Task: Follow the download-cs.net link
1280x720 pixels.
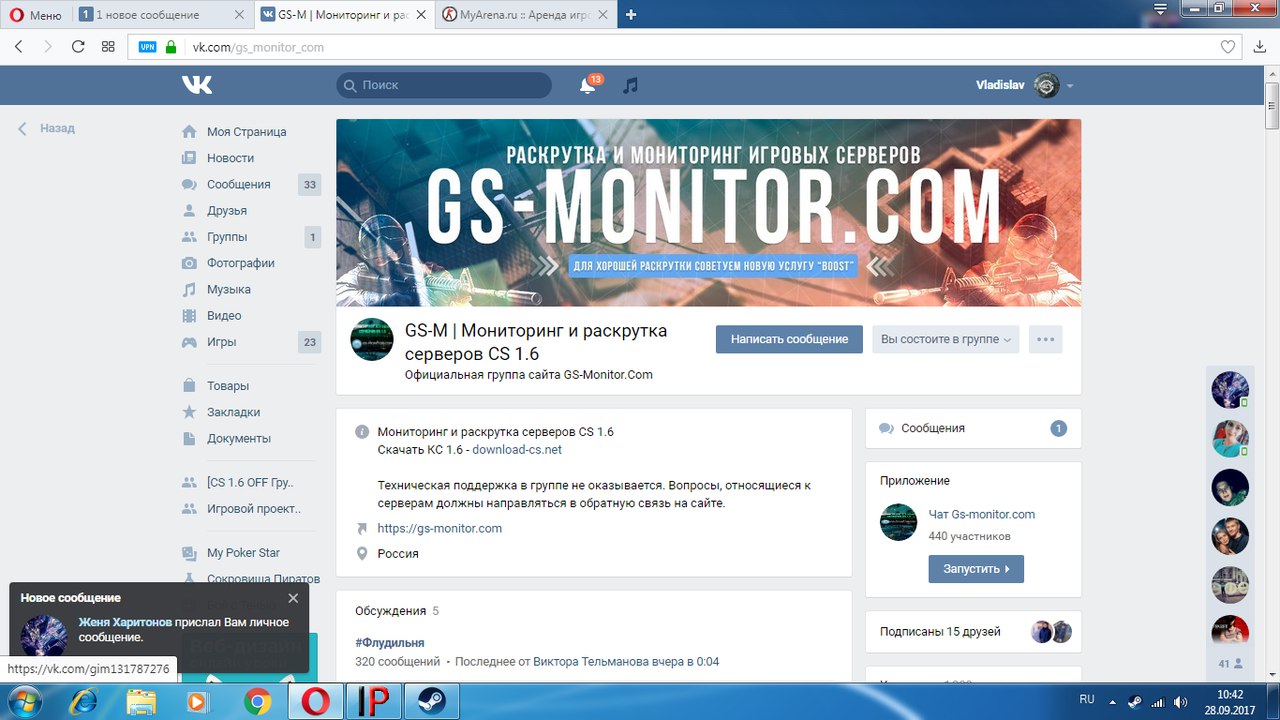Action: pos(517,450)
